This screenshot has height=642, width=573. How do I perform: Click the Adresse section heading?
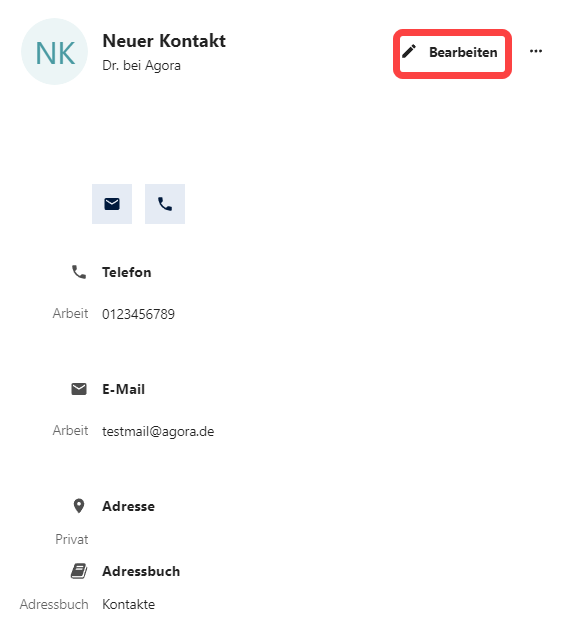pyautogui.click(x=128, y=506)
